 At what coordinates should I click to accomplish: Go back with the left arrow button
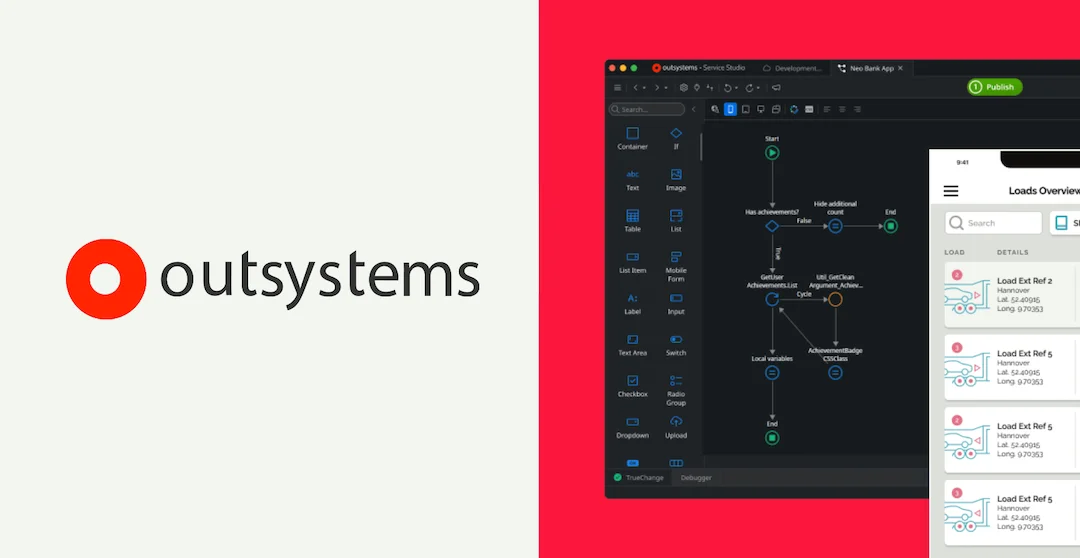point(635,87)
